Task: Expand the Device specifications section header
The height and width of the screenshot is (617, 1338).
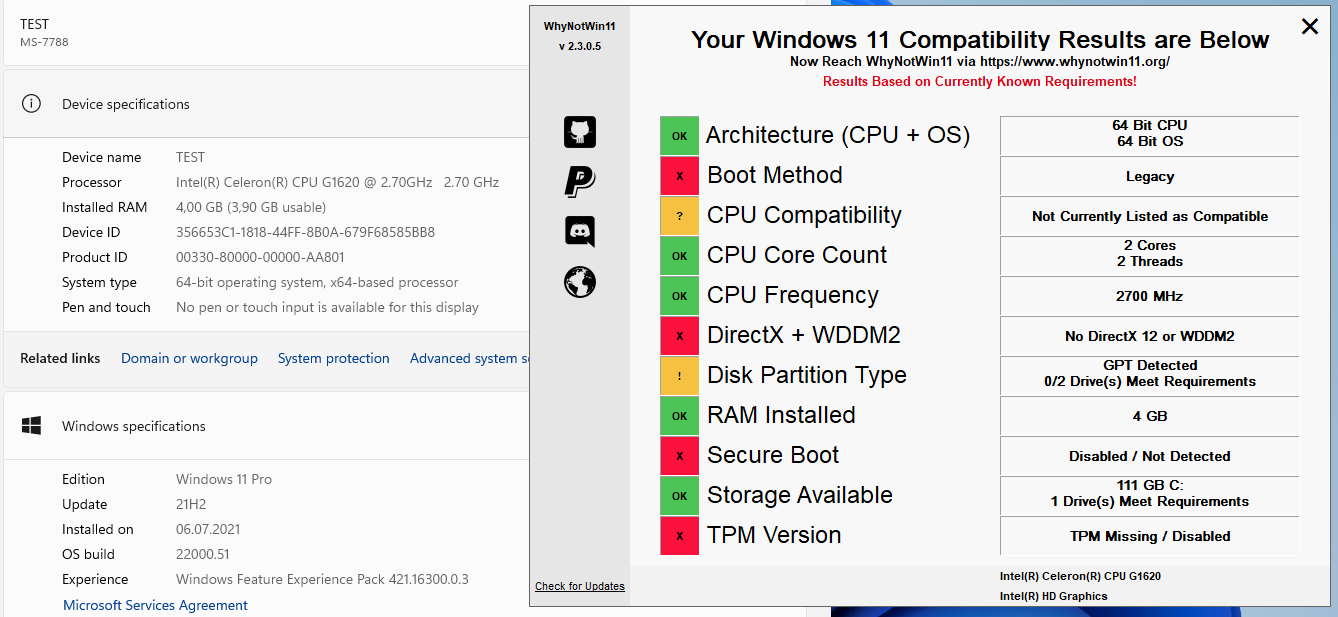Action: coord(266,103)
